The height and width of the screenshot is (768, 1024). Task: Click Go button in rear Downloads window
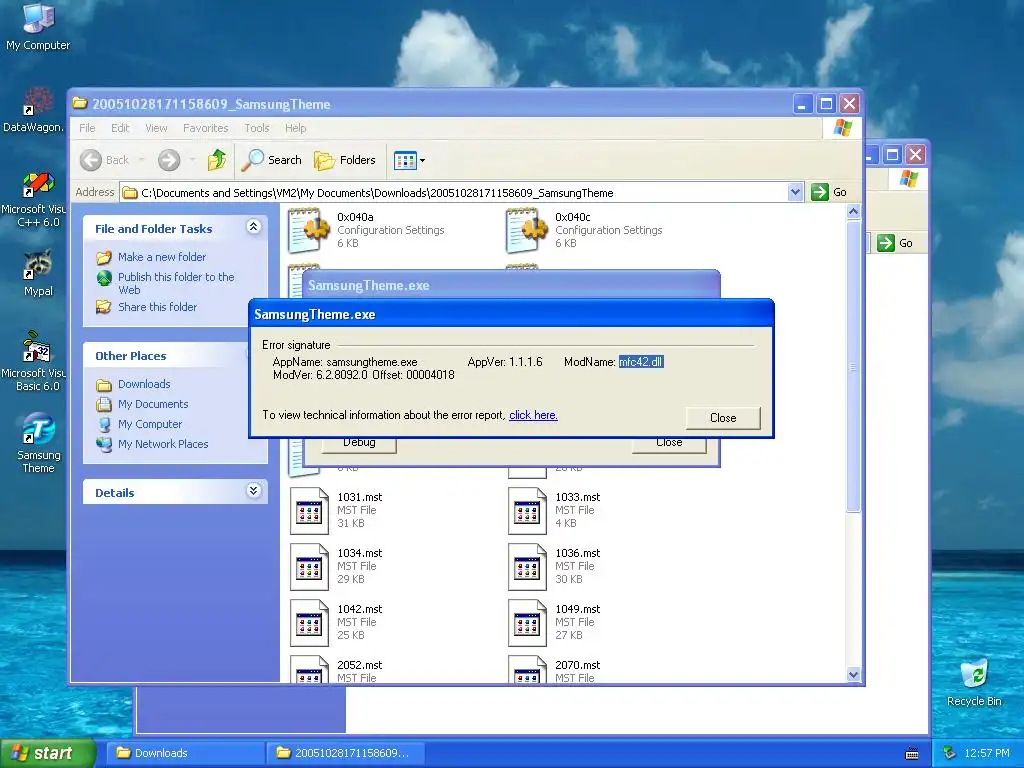point(895,243)
